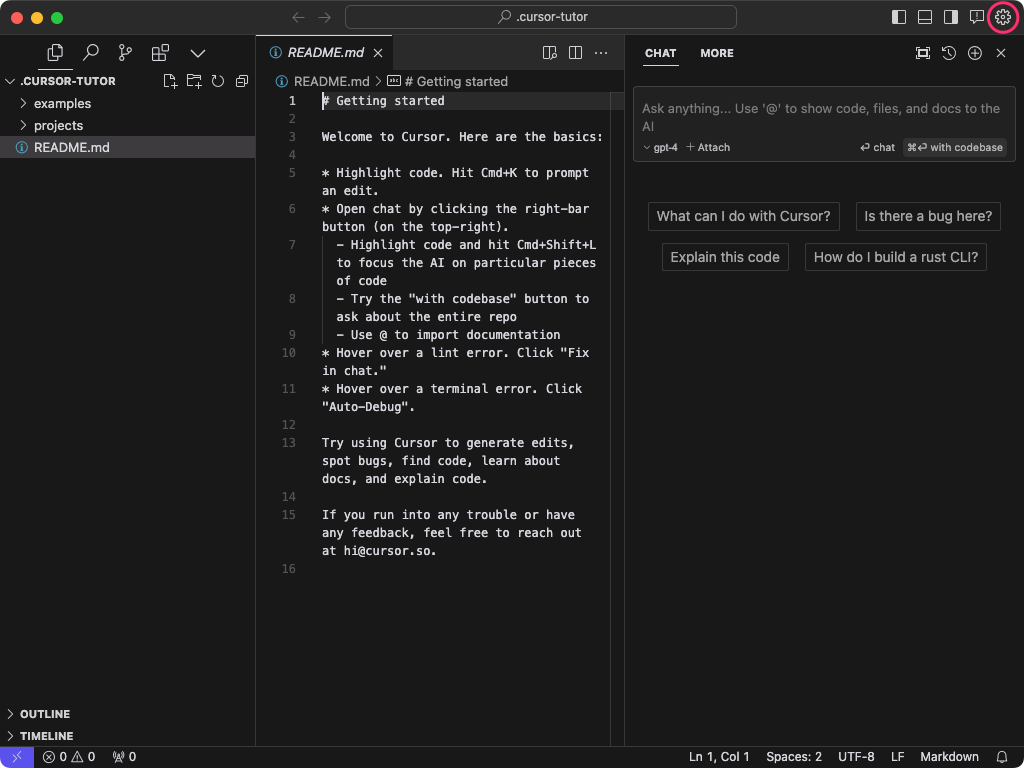Click 'Ln 1, Col 1' in status bar
This screenshot has height=768, width=1024.
point(719,757)
